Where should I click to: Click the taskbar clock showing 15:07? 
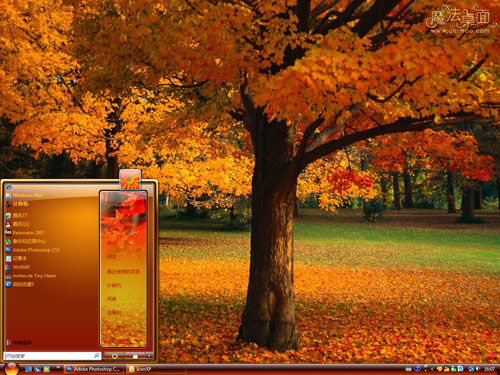(489, 369)
